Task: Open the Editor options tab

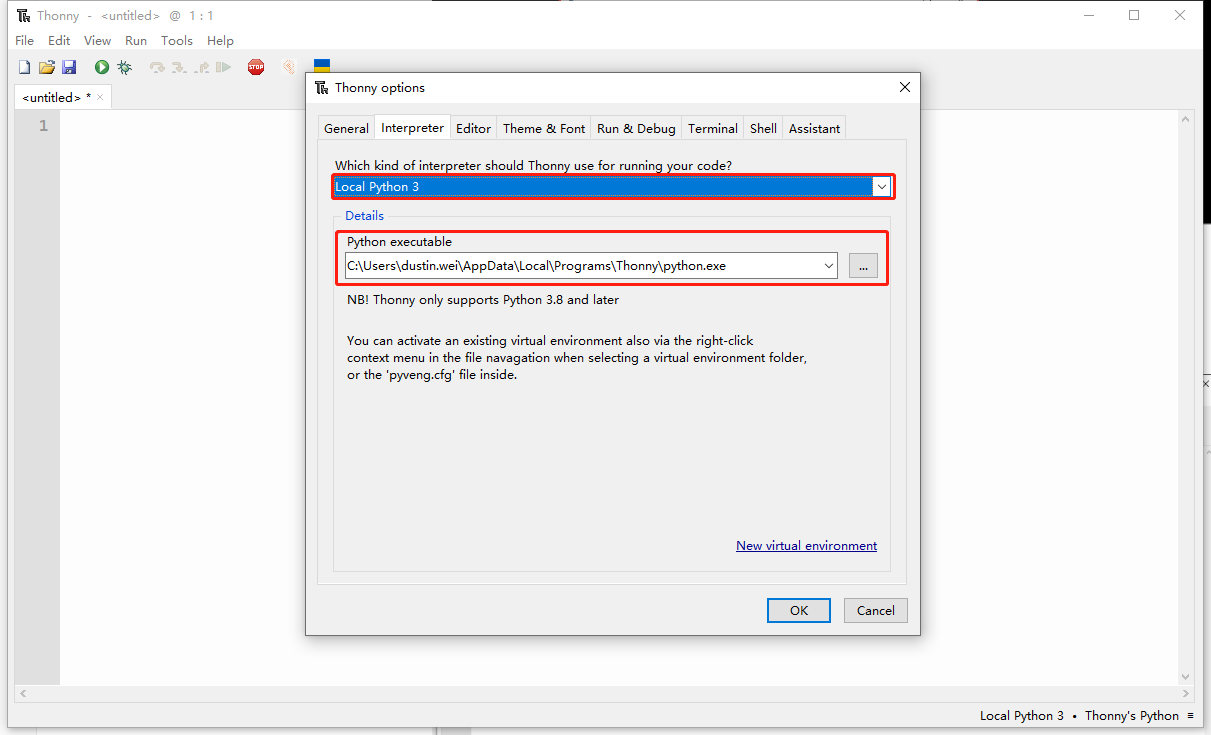Action: 473,128
